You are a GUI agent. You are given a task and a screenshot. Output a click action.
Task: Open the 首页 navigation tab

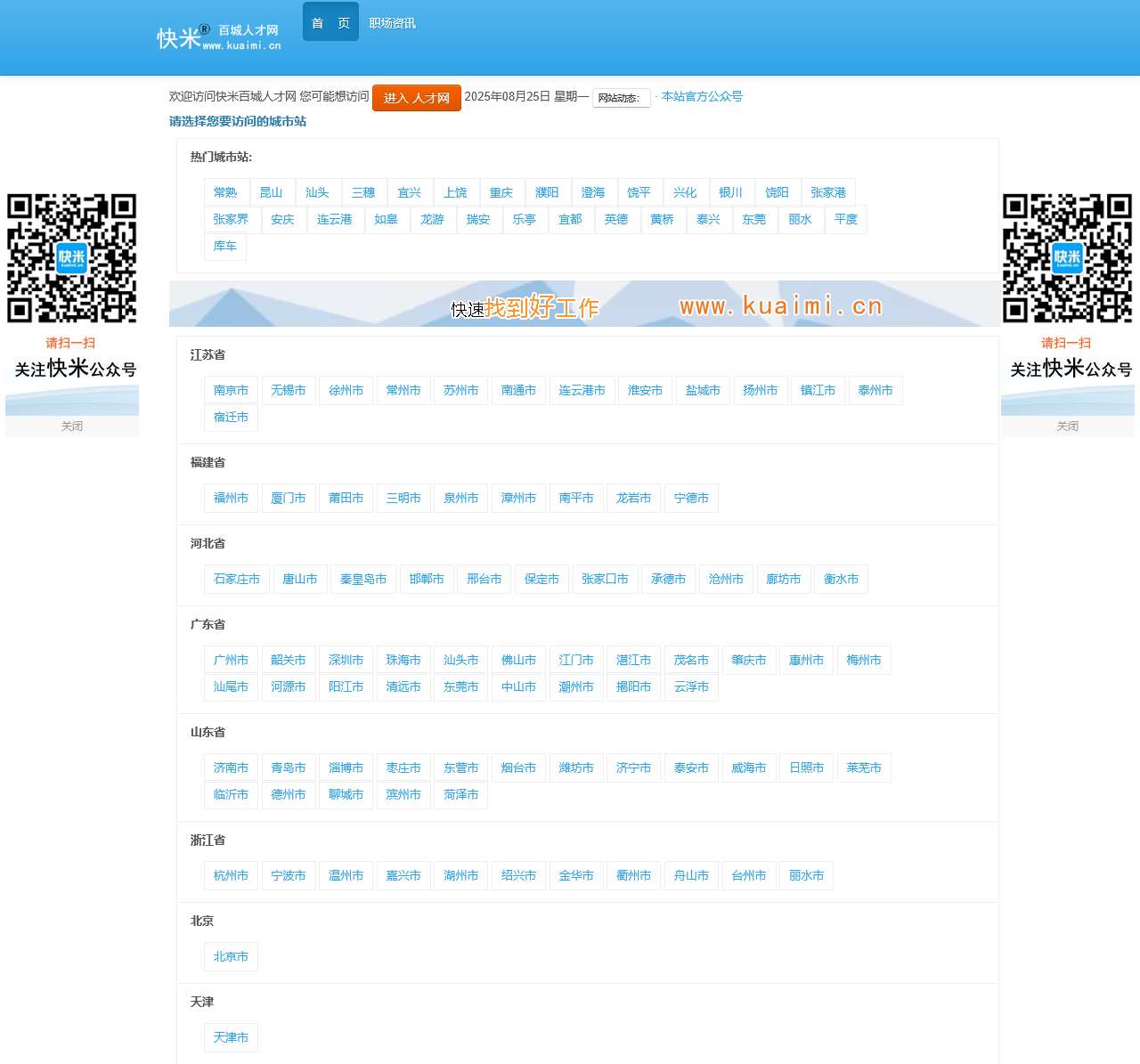[330, 23]
